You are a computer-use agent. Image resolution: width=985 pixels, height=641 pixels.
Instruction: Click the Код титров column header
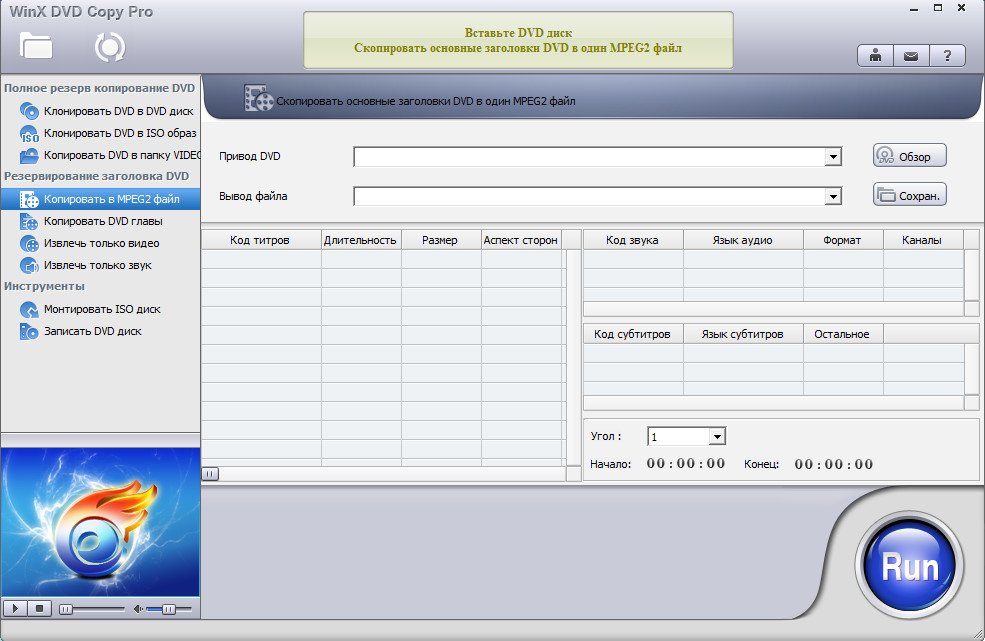pos(261,240)
